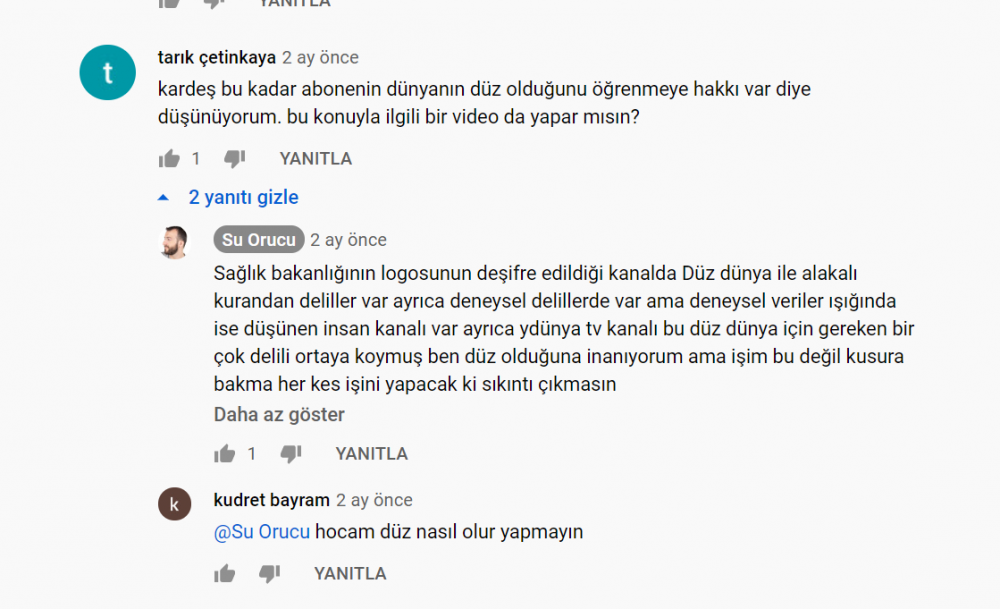Image resolution: width=1000 pixels, height=609 pixels.
Task: Like Su Orucu's reply
Action: coord(224,453)
